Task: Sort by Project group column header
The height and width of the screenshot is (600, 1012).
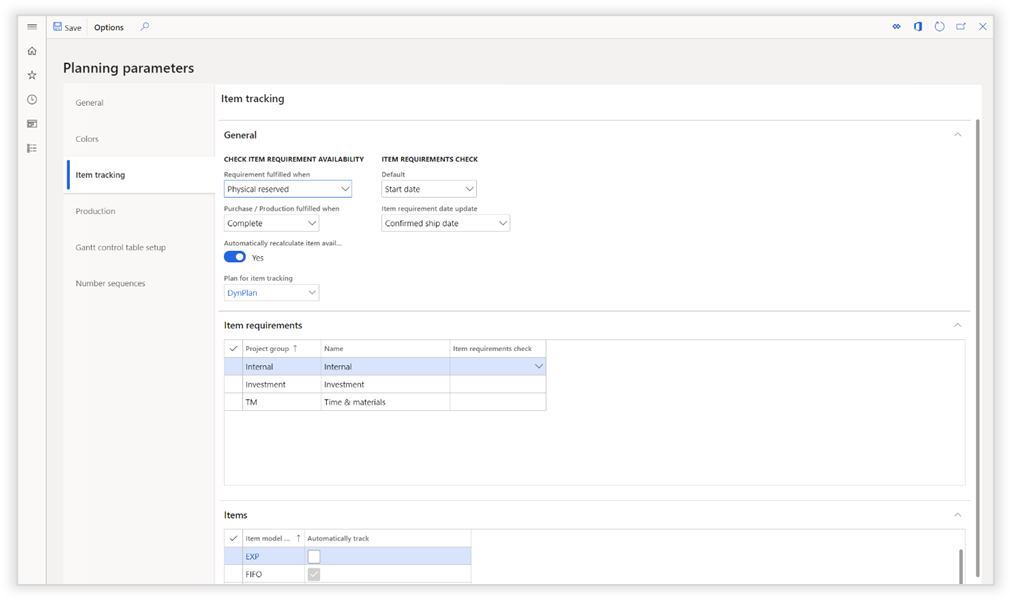Action: coord(281,348)
